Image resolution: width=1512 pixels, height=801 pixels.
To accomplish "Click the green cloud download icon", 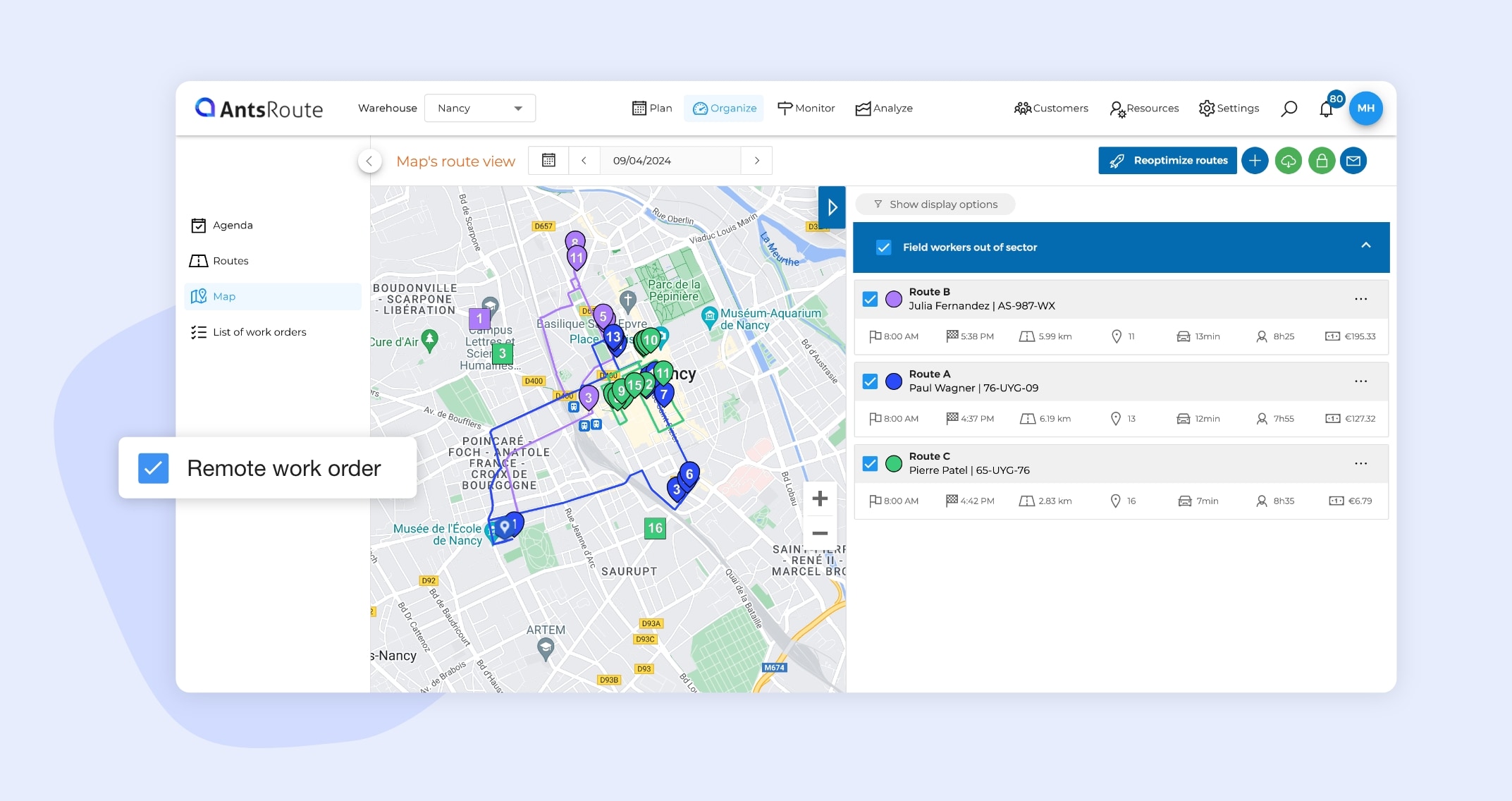I will [1288, 161].
